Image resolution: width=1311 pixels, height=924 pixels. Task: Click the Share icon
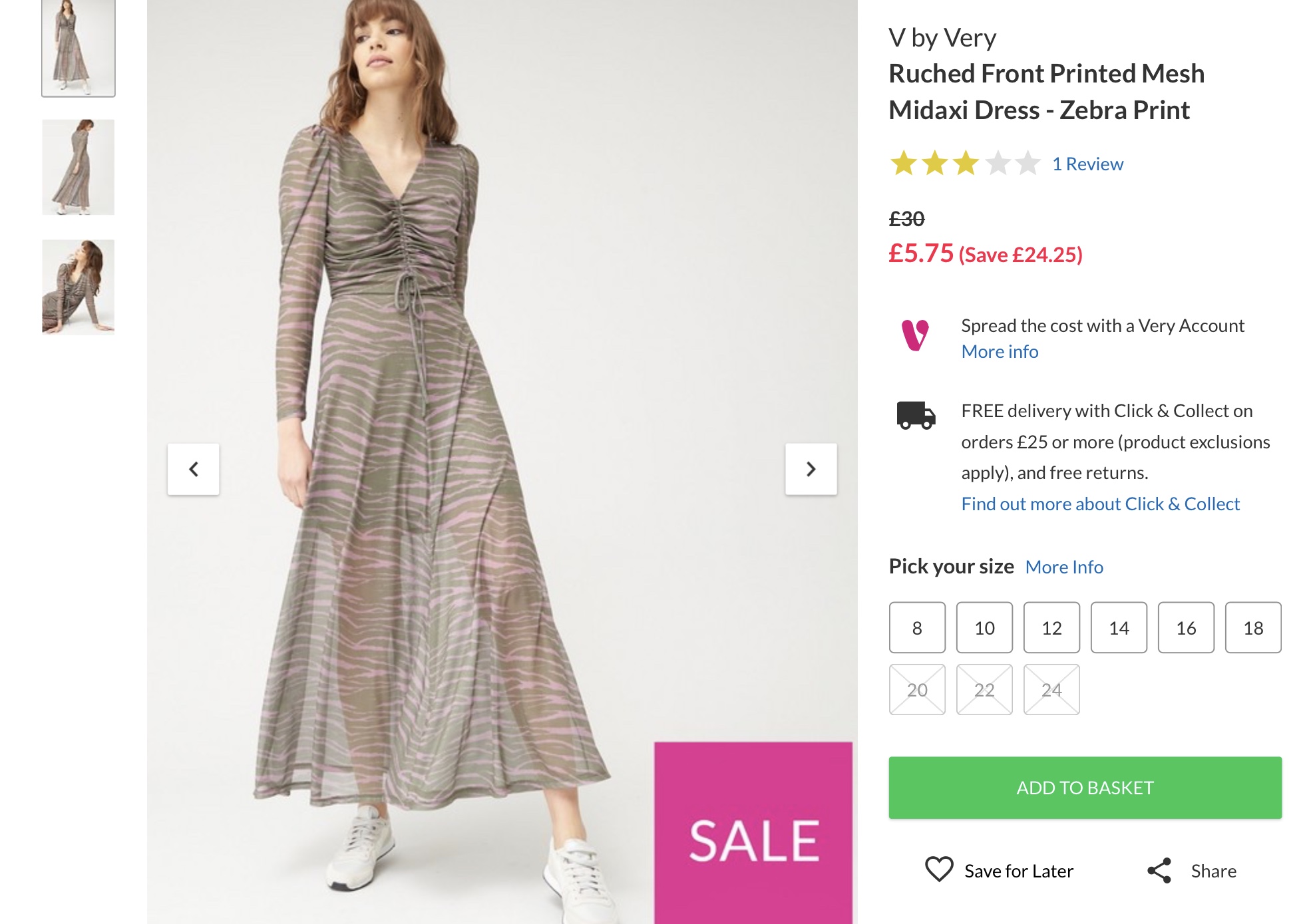pos(1159,870)
